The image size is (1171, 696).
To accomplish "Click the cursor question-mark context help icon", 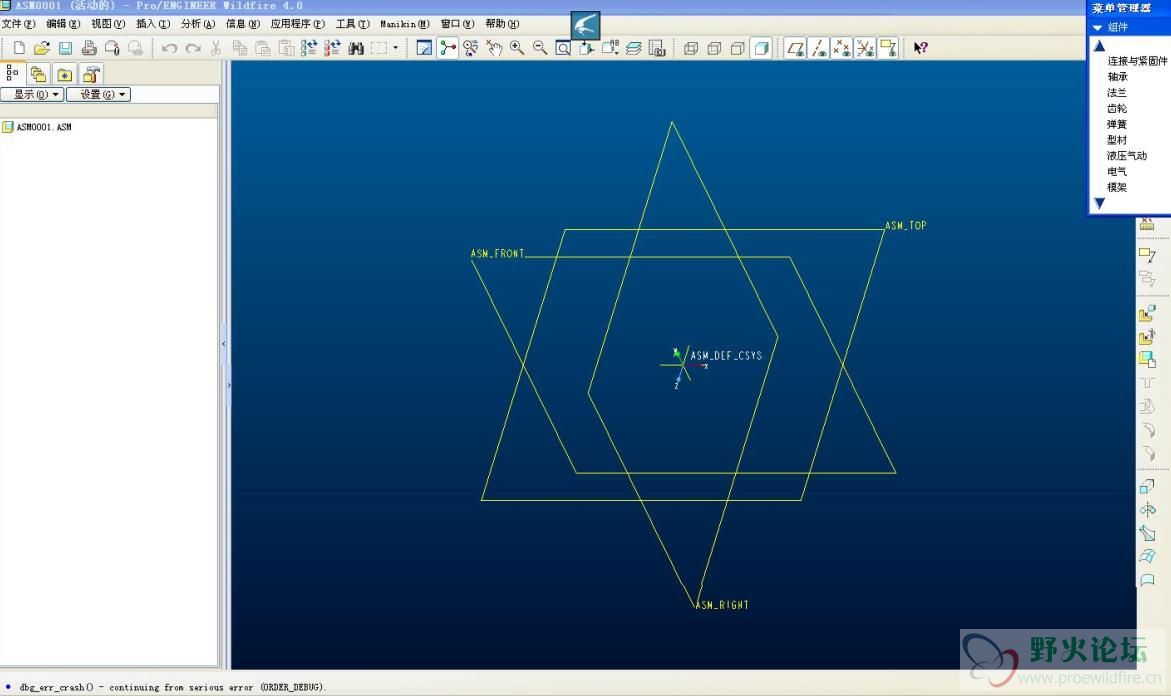I will click(921, 49).
